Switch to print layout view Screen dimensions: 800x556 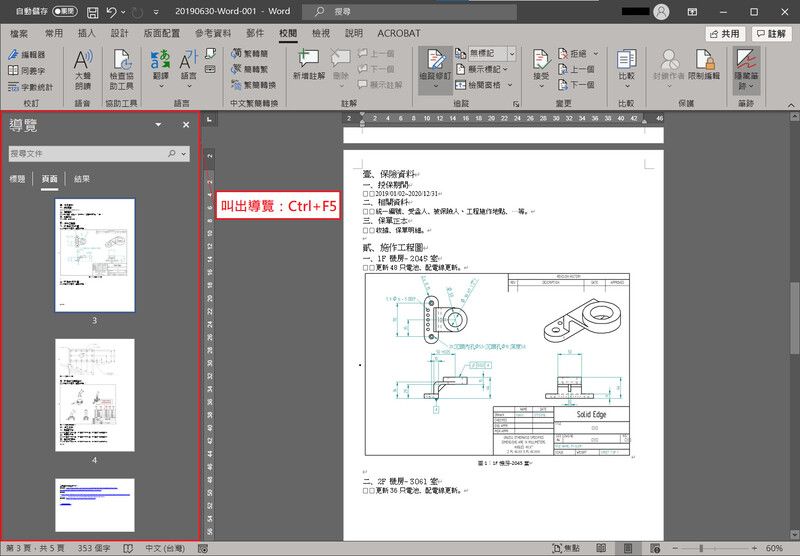628,548
